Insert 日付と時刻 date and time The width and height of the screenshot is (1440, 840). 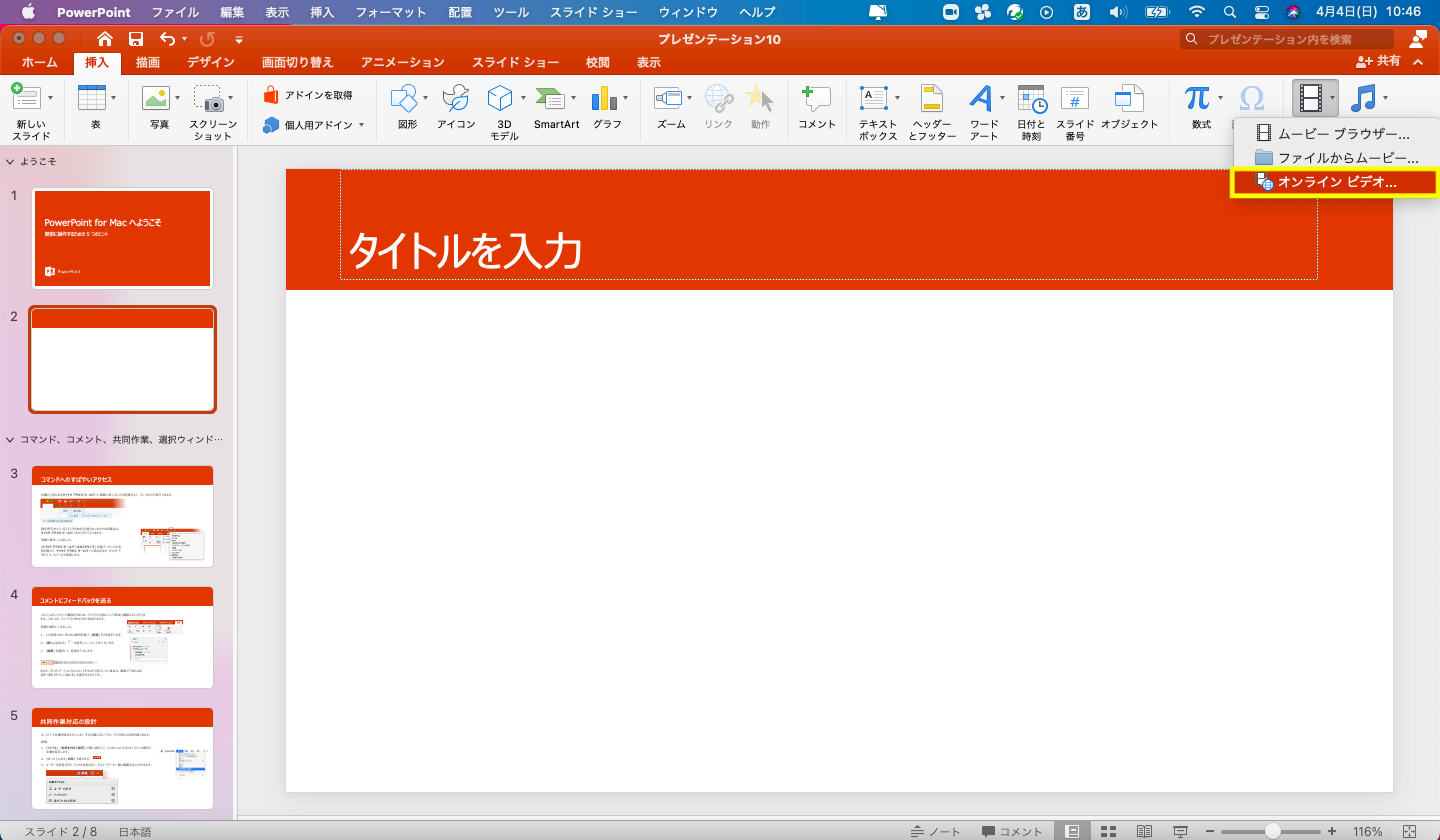(1031, 98)
